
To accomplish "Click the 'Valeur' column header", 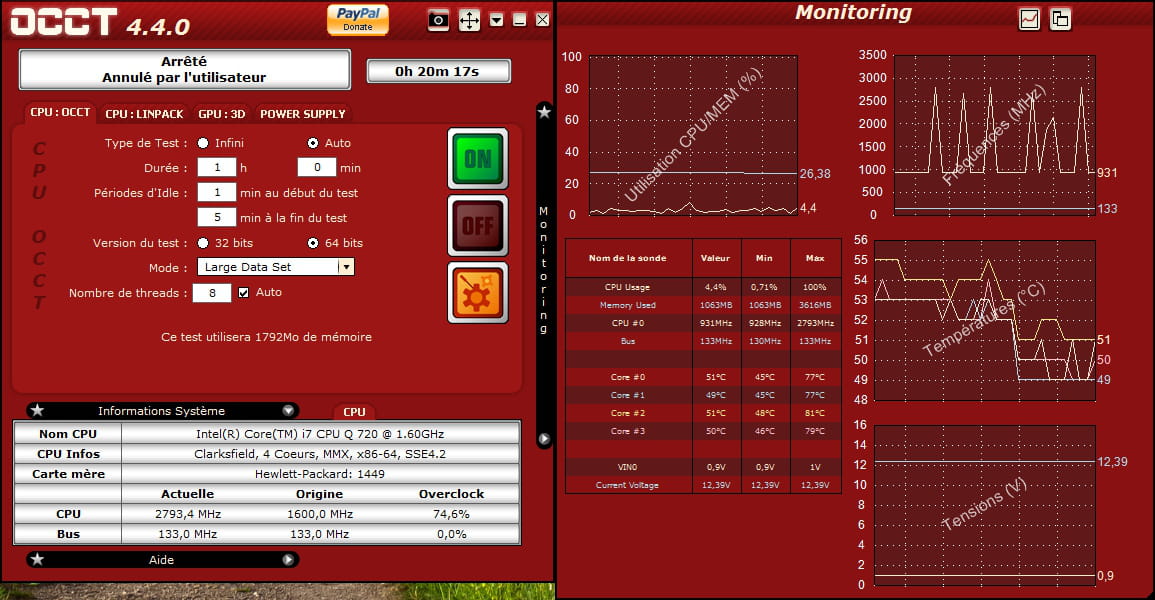I will [715, 258].
